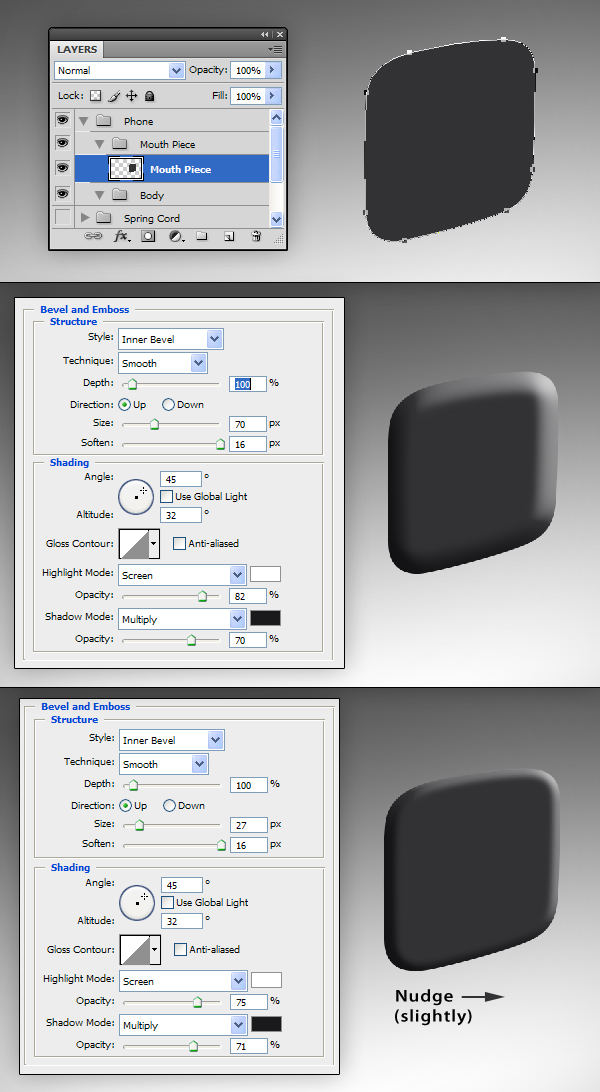The height and width of the screenshot is (1092, 600).
Task: Hide the Phone group with its eye icon
Action: coord(63,120)
